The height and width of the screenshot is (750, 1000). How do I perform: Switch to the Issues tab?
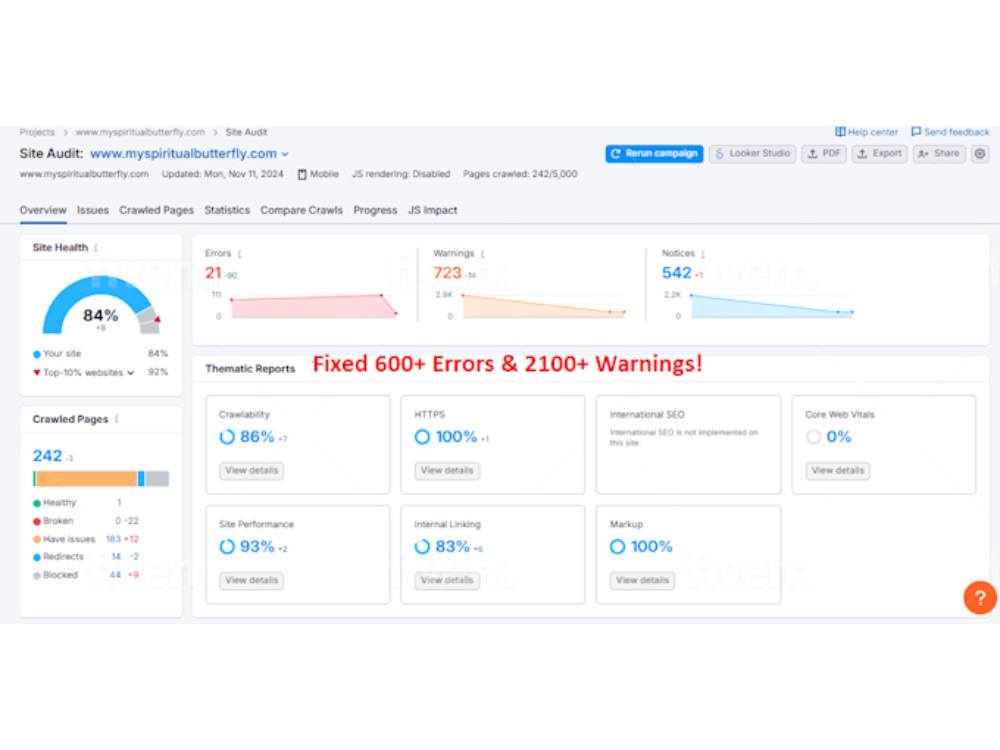[93, 210]
